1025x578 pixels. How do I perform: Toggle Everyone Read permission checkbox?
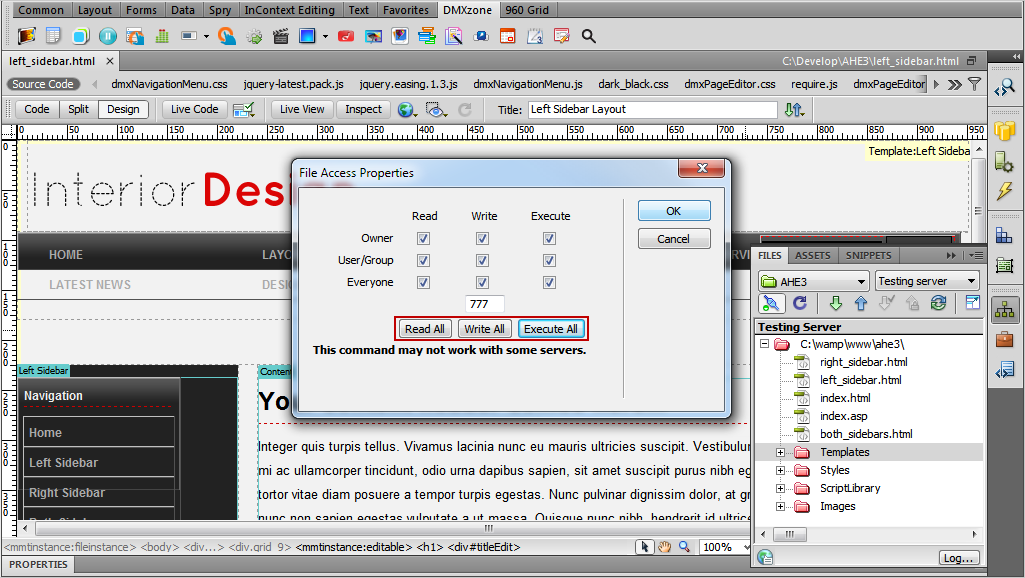click(424, 282)
